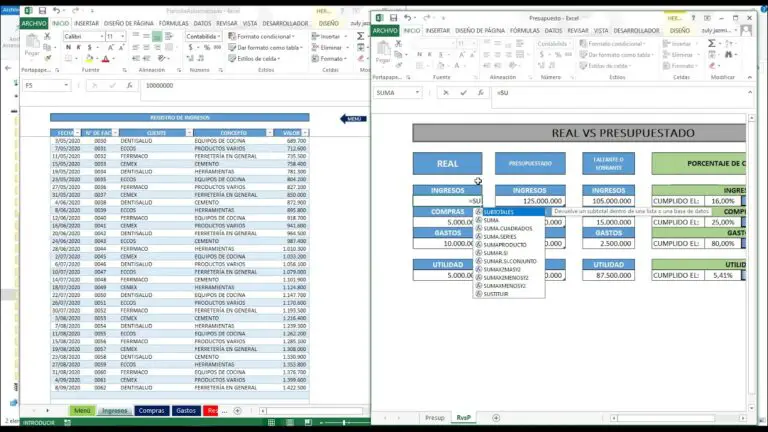Image resolution: width=768 pixels, height=432 pixels.
Task: Switch to the Compras sheet tab
Action: pyautogui.click(x=151, y=410)
